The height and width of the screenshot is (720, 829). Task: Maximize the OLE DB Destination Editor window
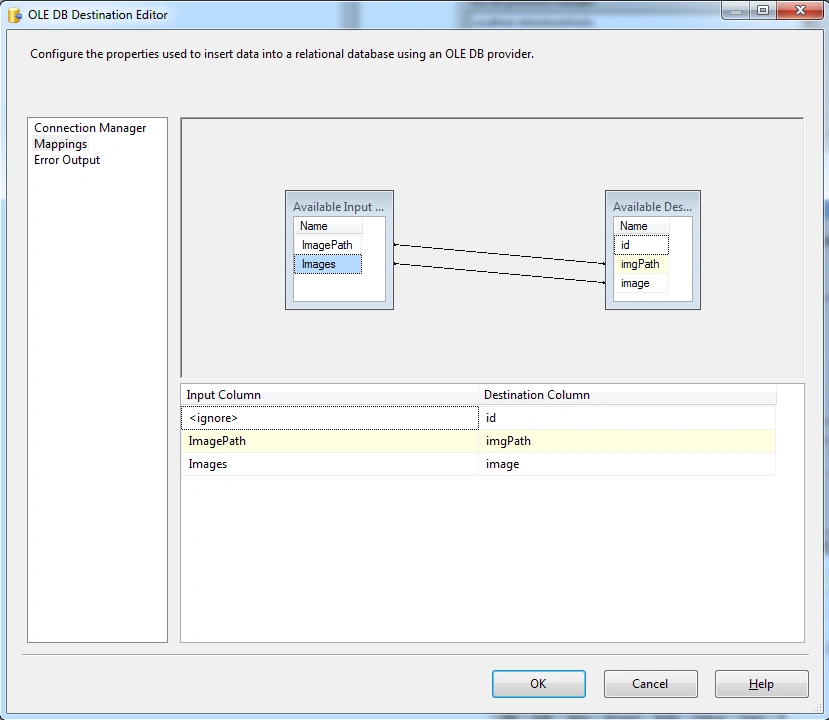763,10
